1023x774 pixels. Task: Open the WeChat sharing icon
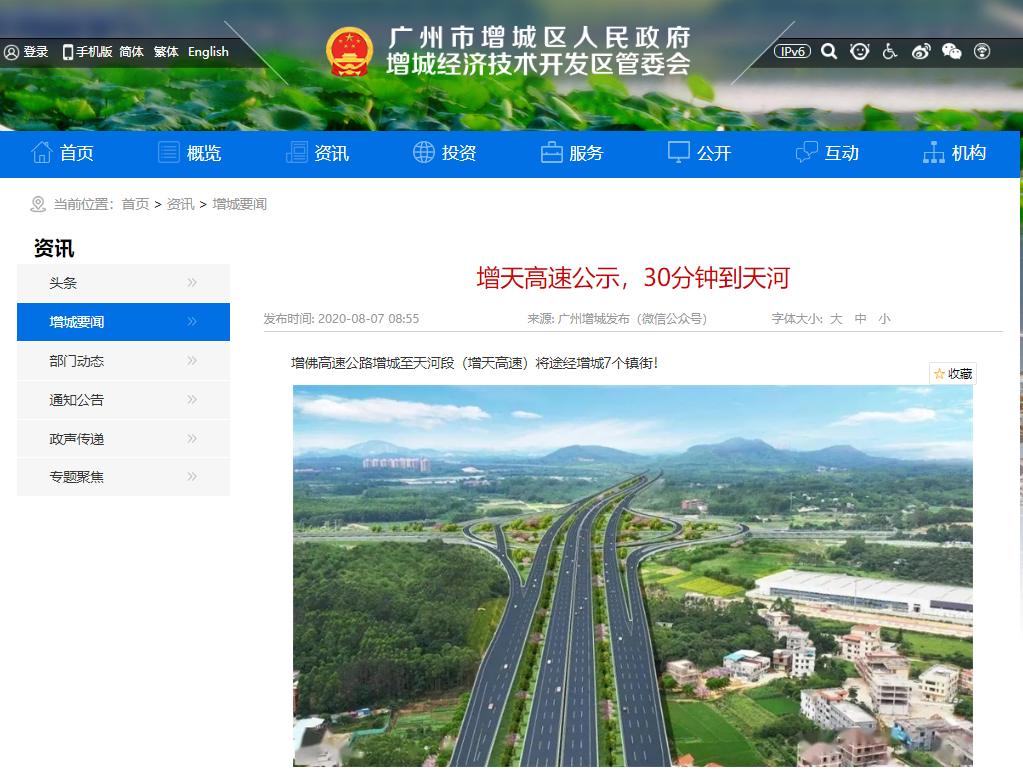pyautogui.click(x=951, y=51)
